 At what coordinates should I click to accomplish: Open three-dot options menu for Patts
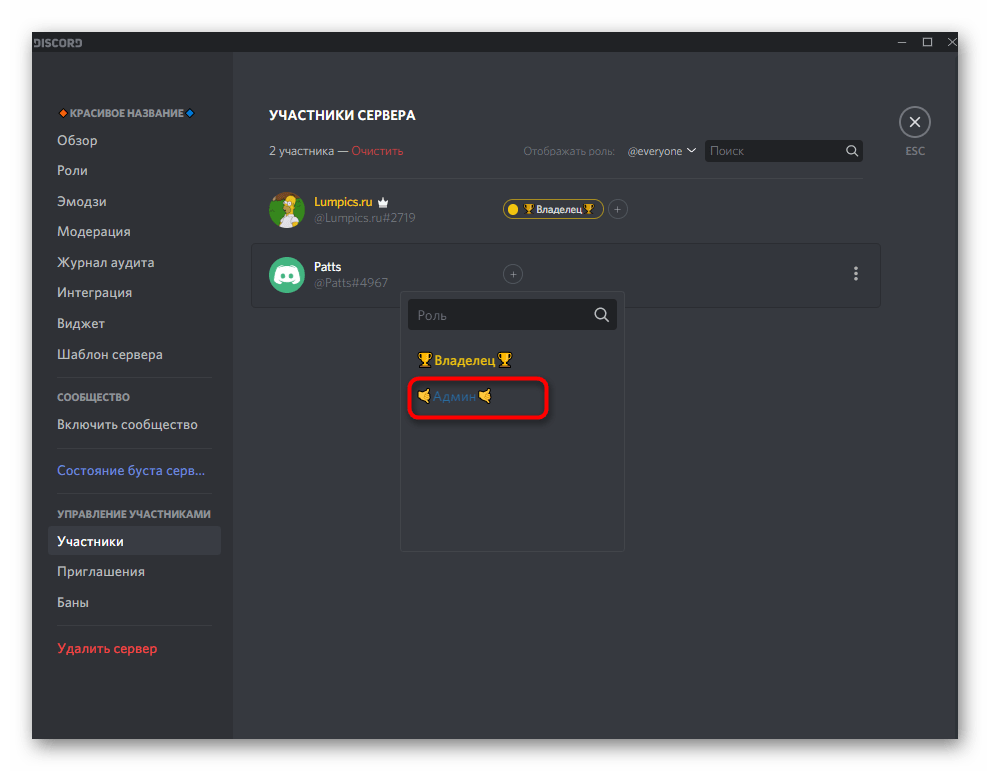coord(855,274)
